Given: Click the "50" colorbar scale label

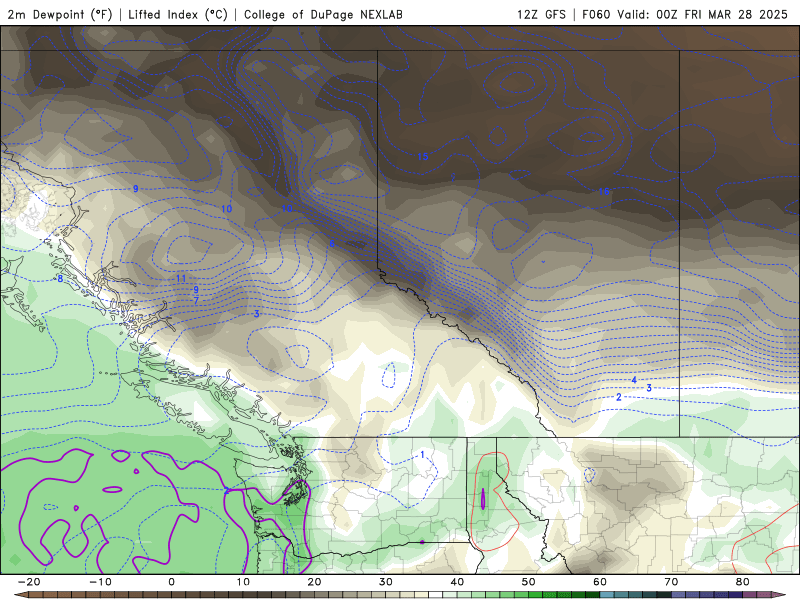Looking at the screenshot, I should (529, 582).
